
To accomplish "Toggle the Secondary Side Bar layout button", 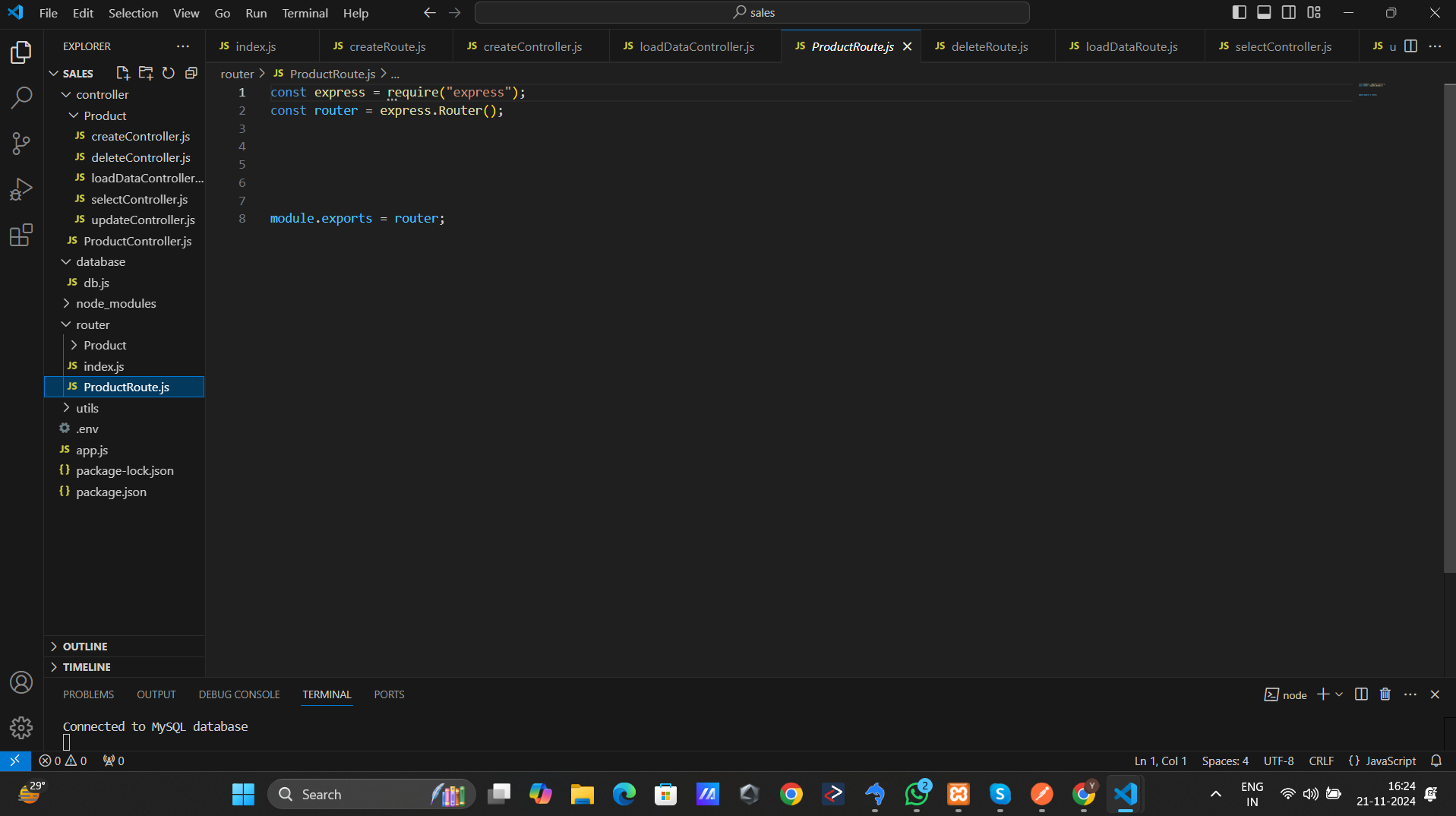I will point(1289,12).
